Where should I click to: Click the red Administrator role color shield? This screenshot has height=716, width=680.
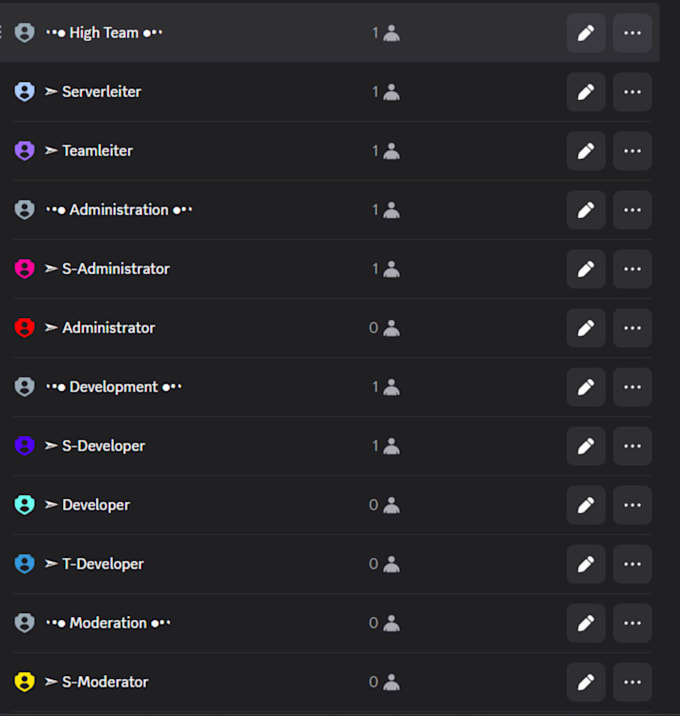[25, 327]
